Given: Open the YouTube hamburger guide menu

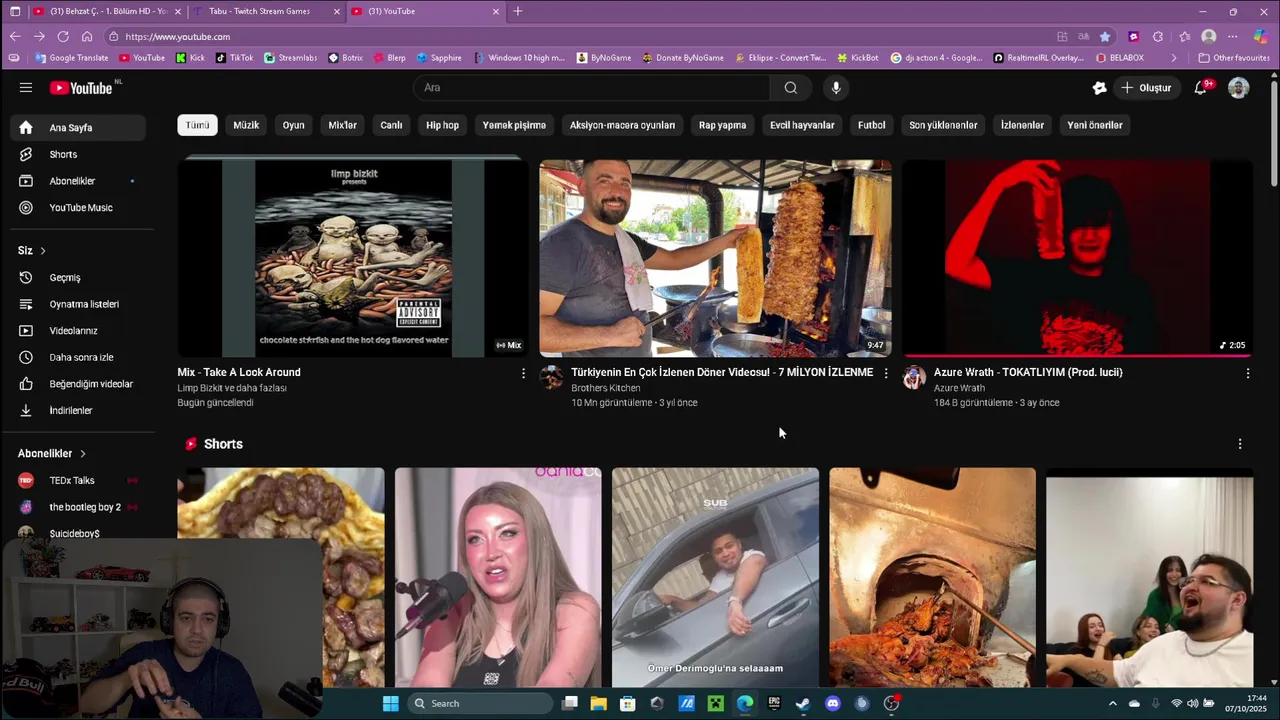Looking at the screenshot, I should [x=26, y=88].
